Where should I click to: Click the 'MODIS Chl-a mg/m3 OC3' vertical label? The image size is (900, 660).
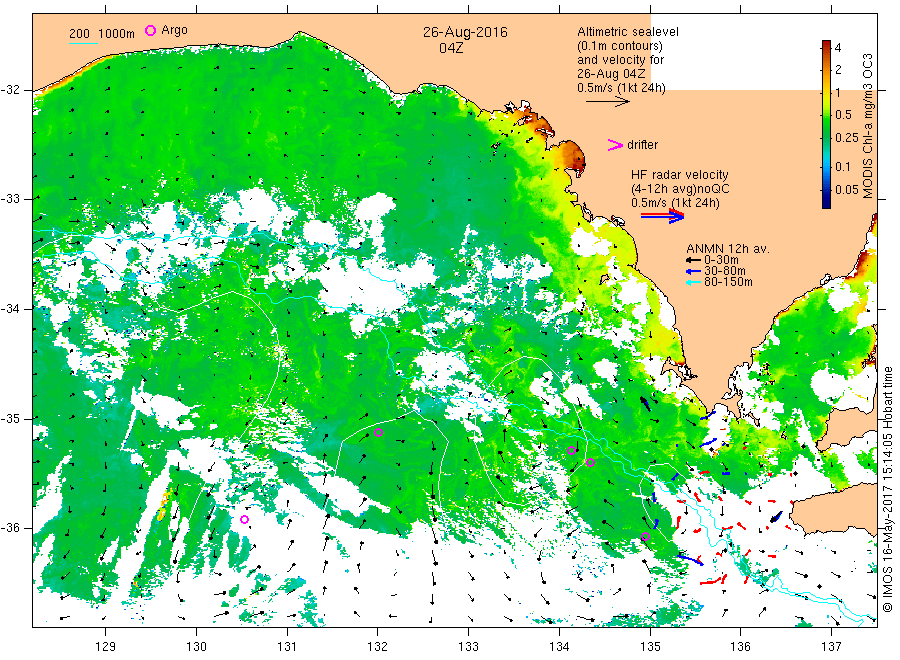click(867, 126)
